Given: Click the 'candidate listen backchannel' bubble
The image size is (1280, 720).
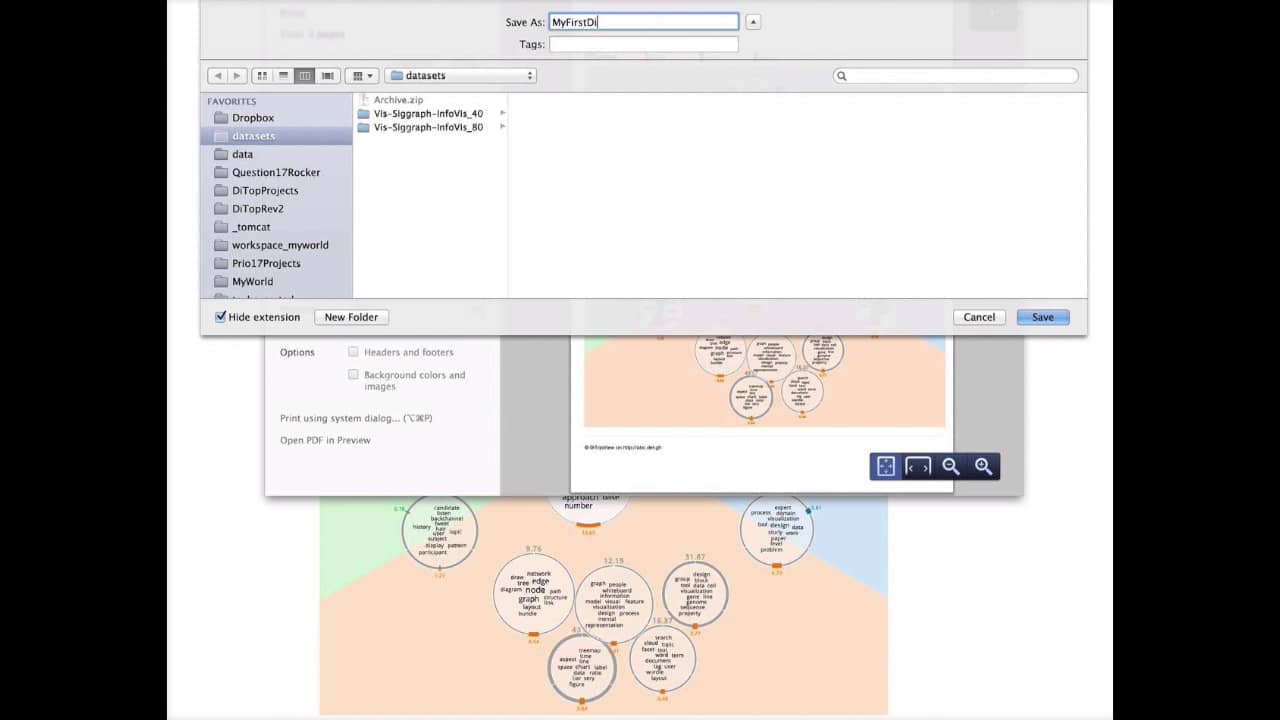Looking at the screenshot, I should click(x=439, y=532).
